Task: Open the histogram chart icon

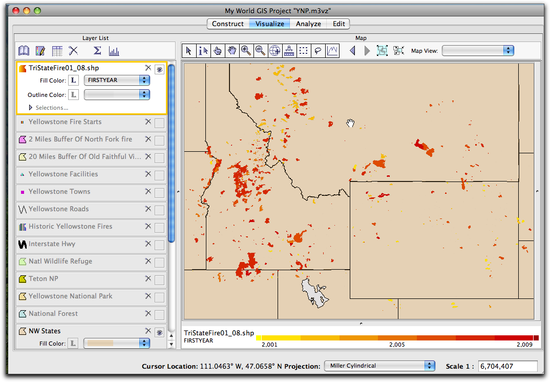Action: (x=114, y=51)
